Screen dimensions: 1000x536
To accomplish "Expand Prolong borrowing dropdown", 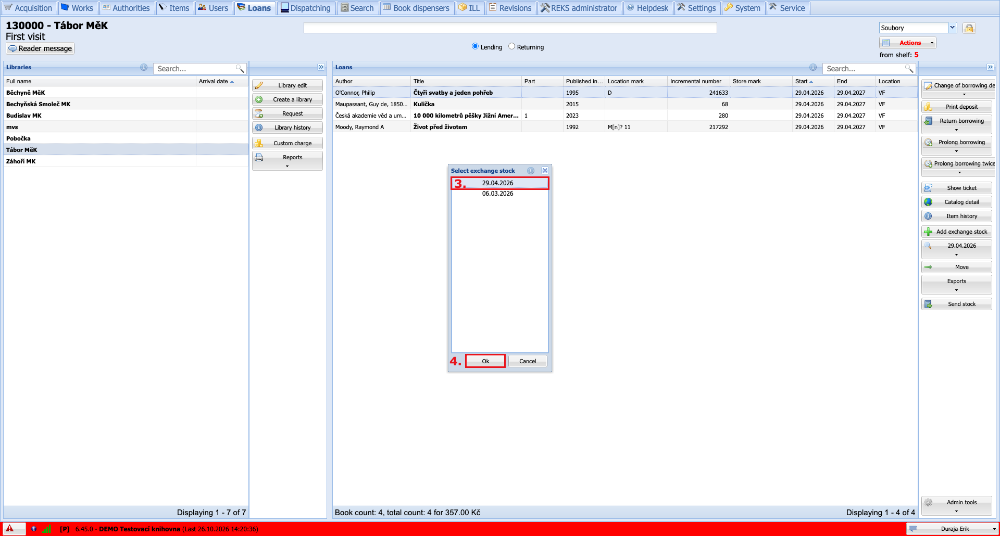I will (x=957, y=145).
